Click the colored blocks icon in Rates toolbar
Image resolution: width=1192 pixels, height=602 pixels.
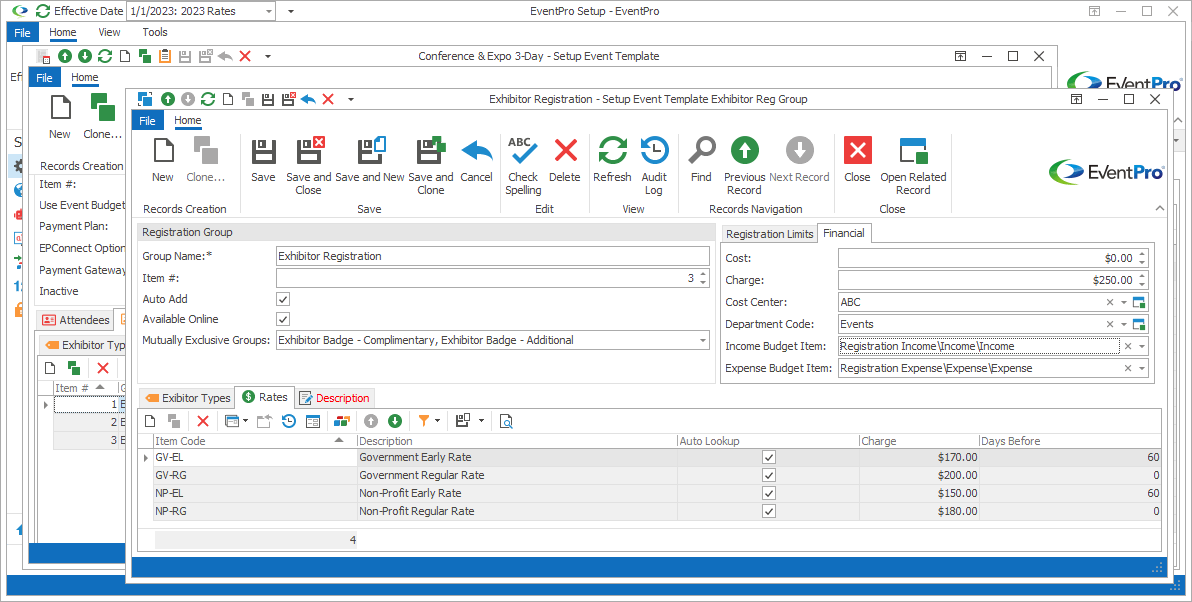coord(342,421)
